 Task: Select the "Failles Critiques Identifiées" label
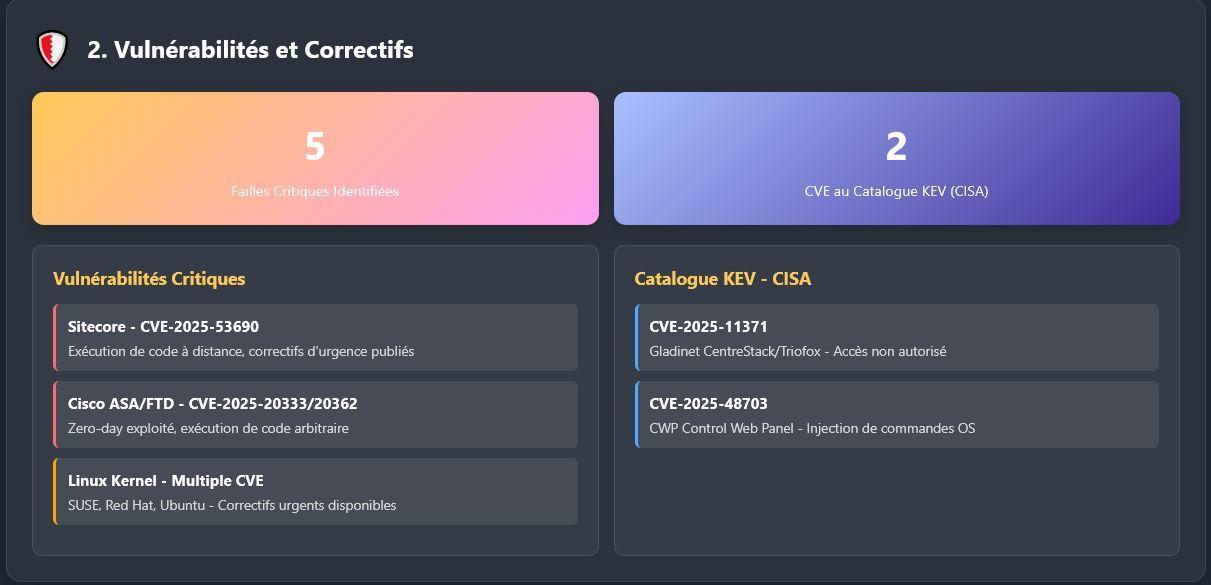315,191
